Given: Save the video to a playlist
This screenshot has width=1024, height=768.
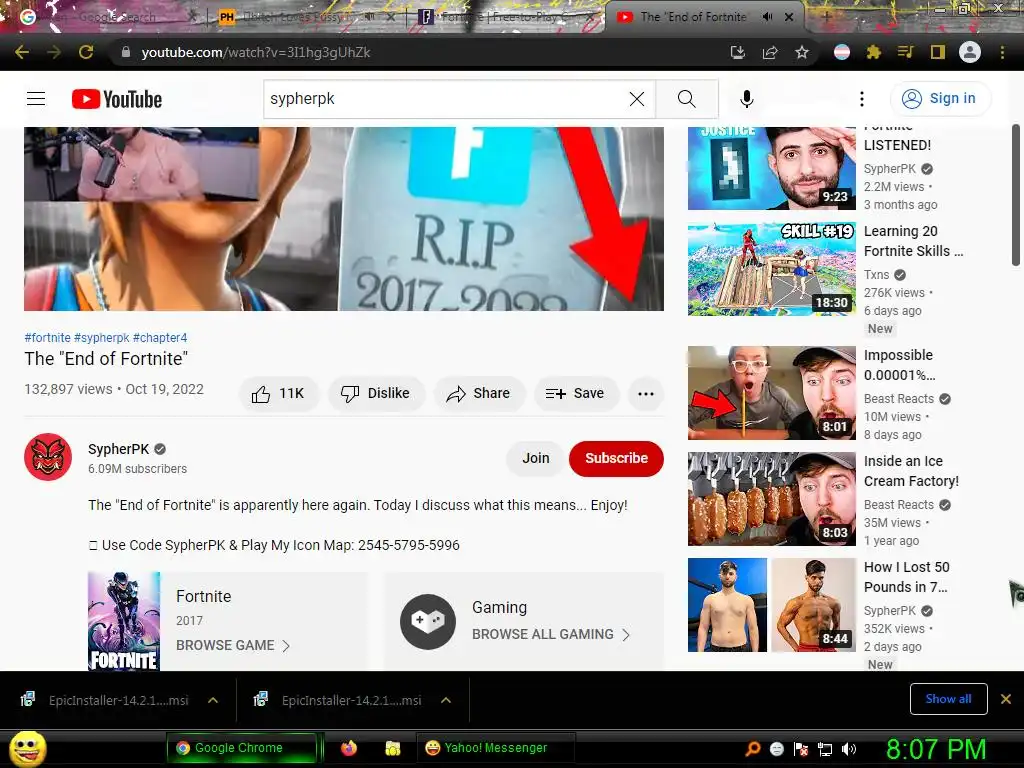Looking at the screenshot, I should (575, 393).
